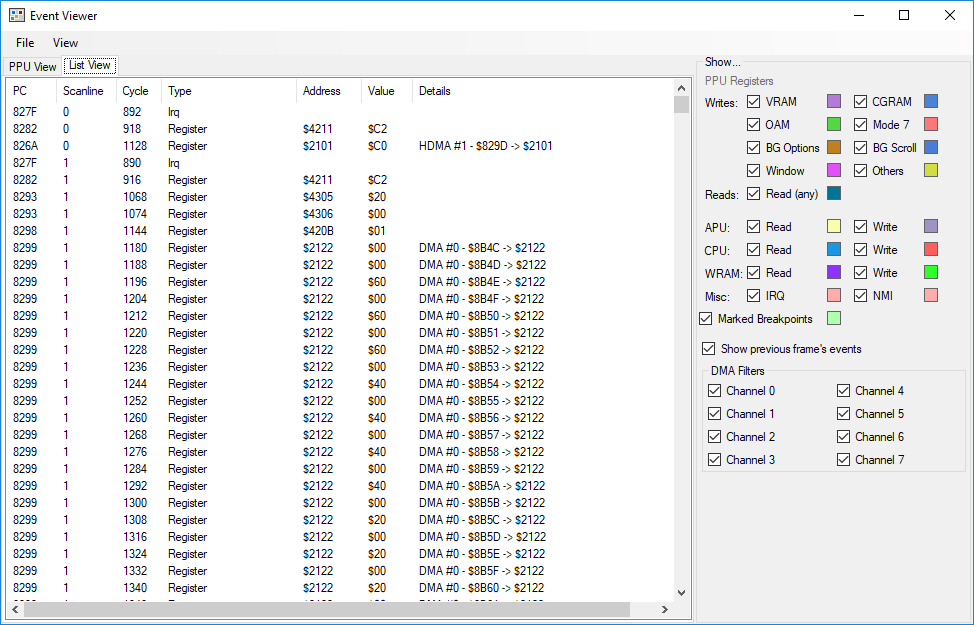Click the horizontal scroll right arrow

(x=665, y=609)
